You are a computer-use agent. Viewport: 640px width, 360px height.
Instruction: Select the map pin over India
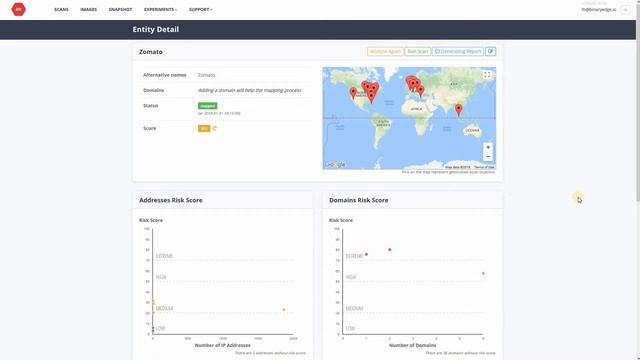coord(459,109)
